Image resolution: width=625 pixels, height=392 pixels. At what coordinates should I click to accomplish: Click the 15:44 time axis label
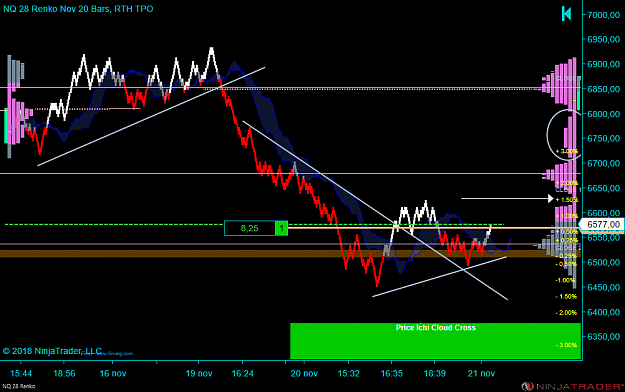[x=21, y=374]
